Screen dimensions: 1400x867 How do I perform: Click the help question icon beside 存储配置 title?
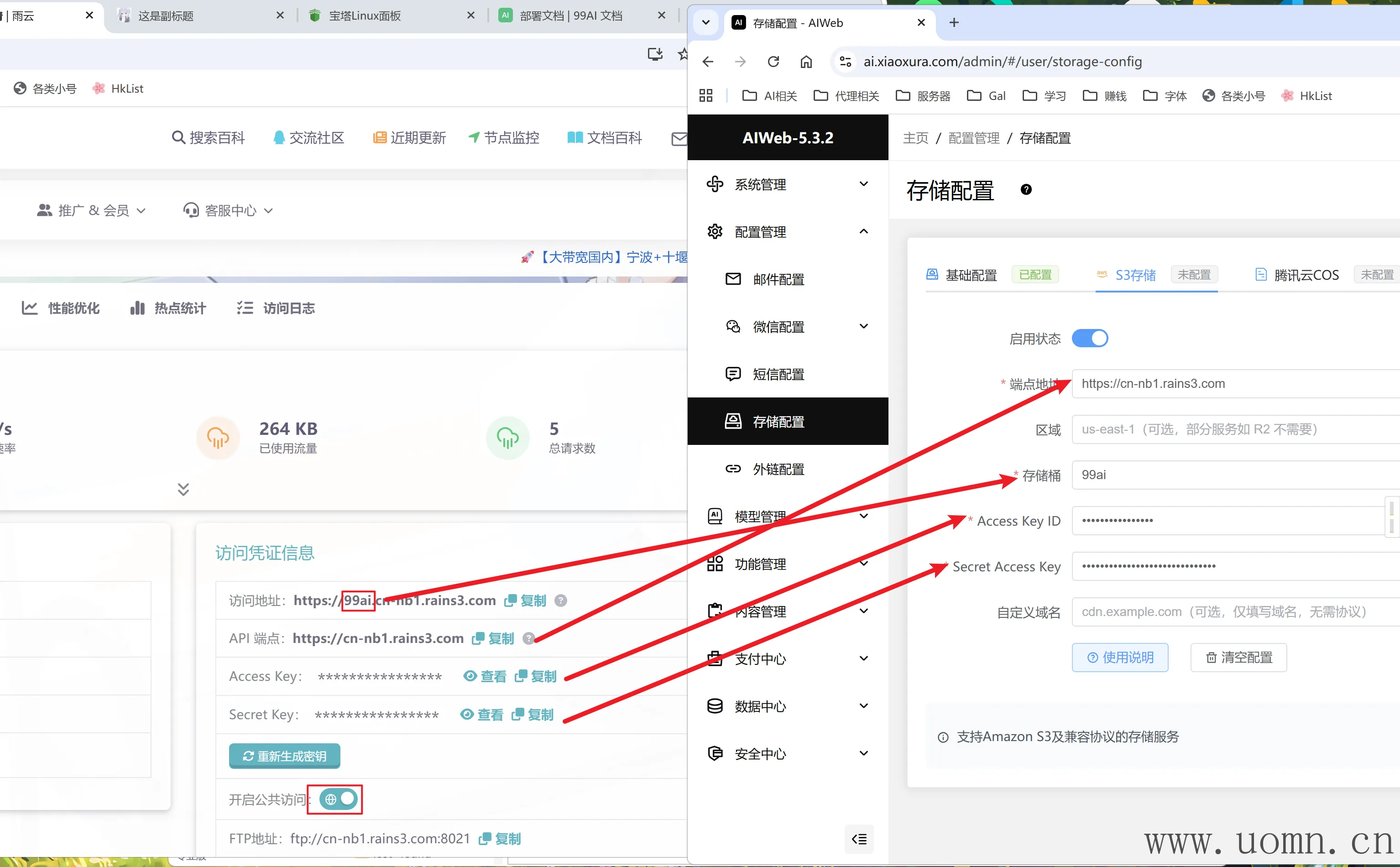click(1026, 190)
